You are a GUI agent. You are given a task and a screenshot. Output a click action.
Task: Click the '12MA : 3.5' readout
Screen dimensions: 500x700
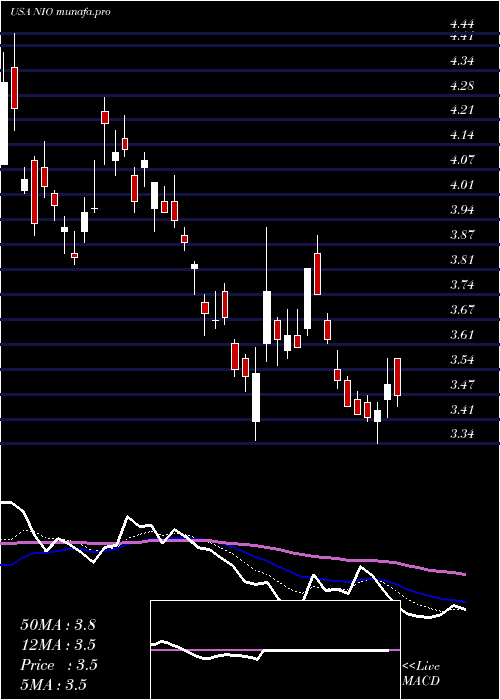(x=58, y=645)
